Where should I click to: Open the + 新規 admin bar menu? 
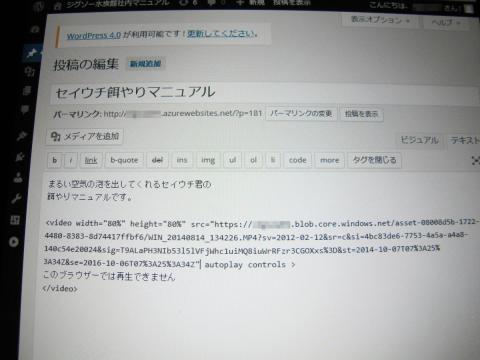click(250, 3)
